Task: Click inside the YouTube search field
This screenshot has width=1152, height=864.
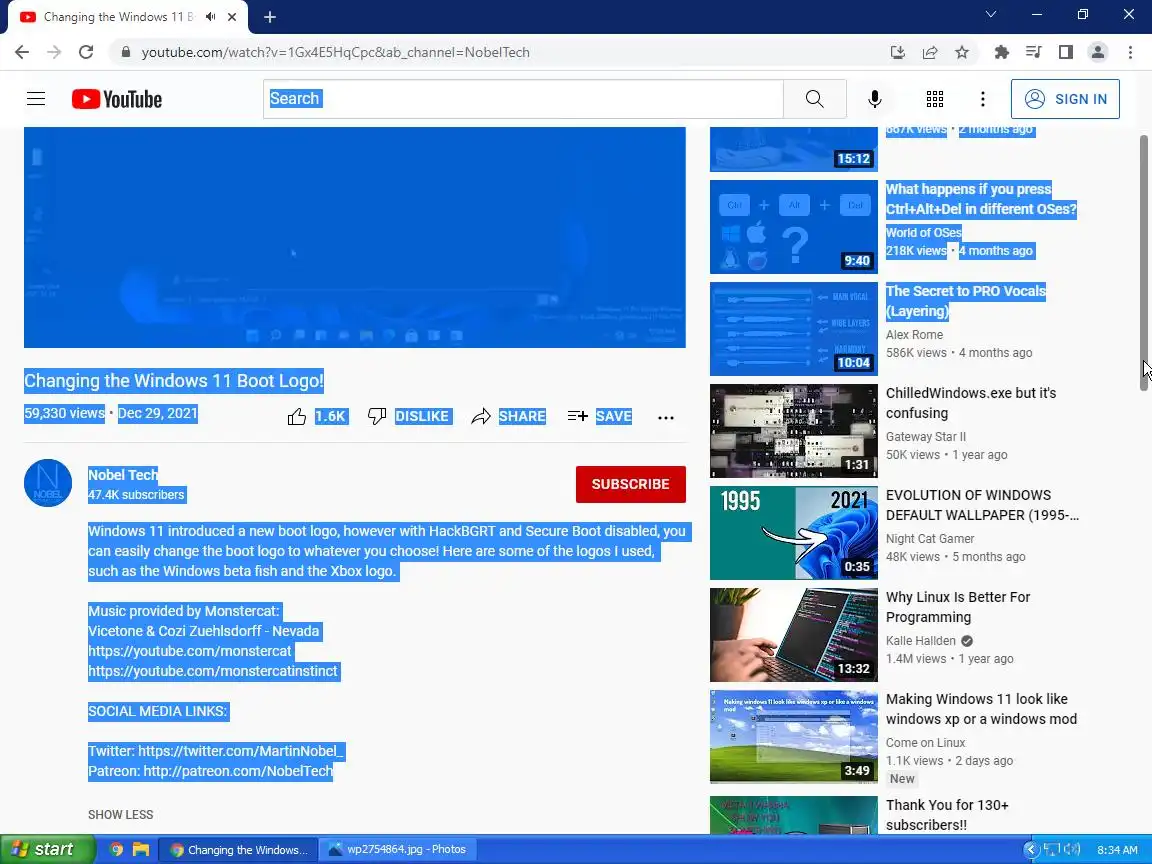Action: [x=523, y=98]
